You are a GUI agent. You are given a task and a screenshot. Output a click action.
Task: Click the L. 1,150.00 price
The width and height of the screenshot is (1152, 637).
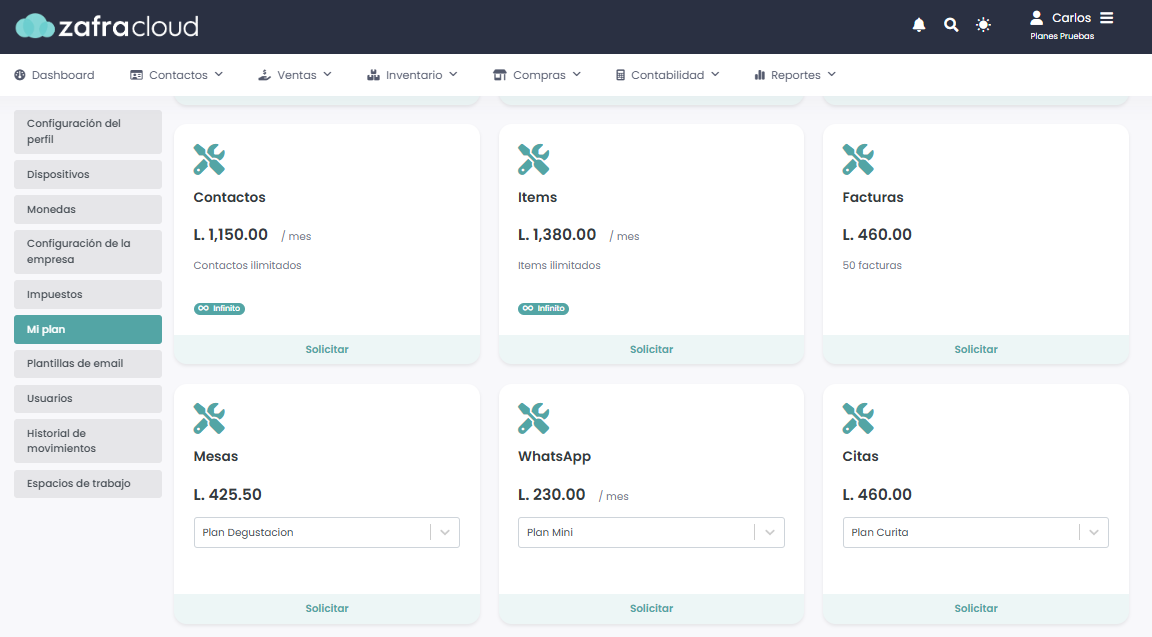coord(231,235)
